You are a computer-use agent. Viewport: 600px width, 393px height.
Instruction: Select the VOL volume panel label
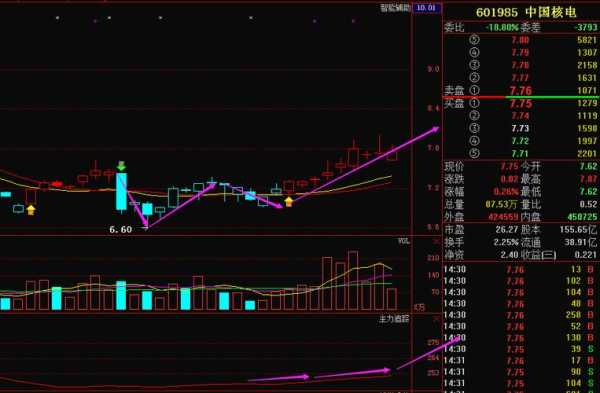point(404,241)
